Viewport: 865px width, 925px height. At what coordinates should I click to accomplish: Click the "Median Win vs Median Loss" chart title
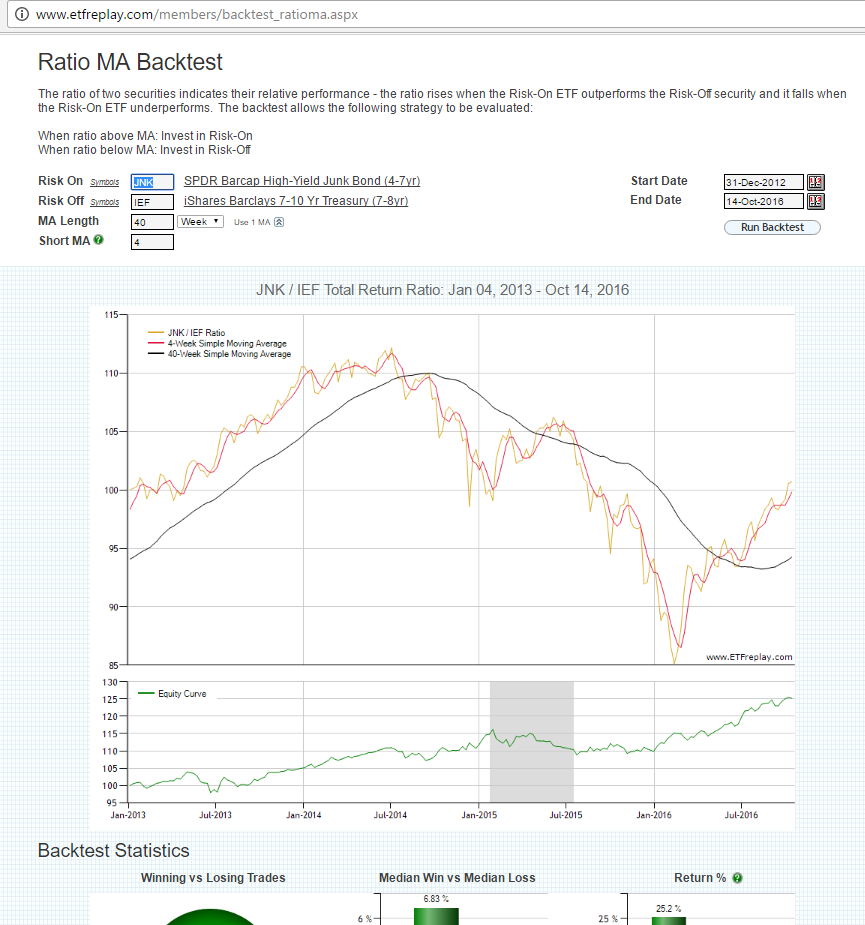click(457, 878)
